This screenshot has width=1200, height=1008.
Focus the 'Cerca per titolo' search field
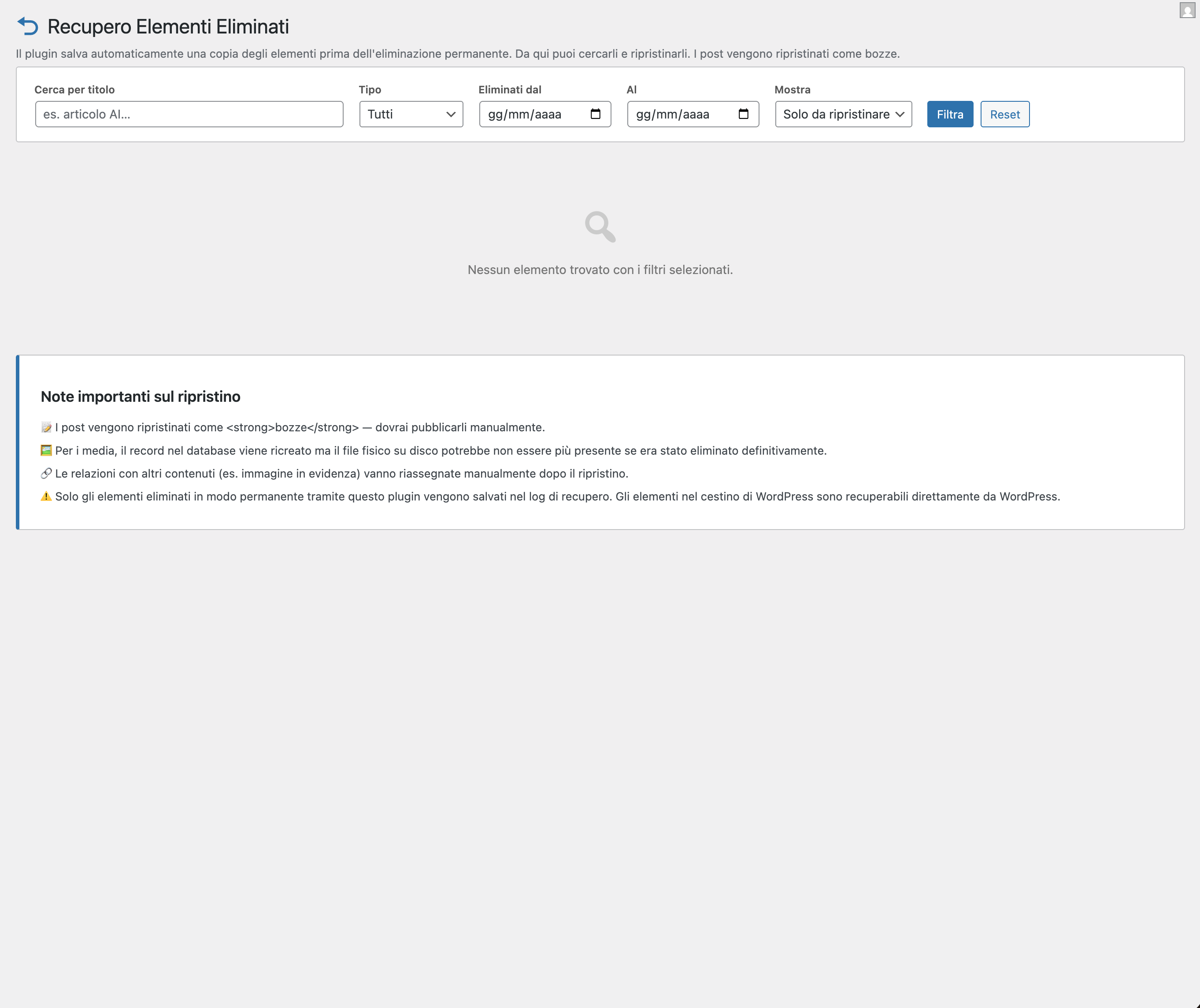pos(189,114)
